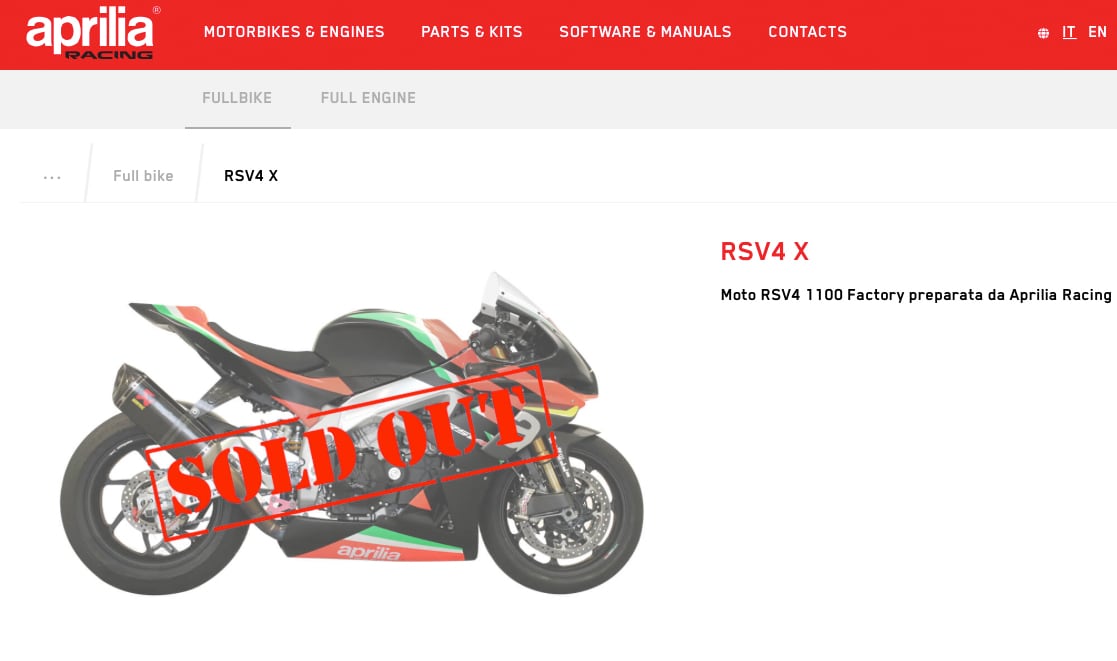Switch language to IT

click(x=1069, y=32)
